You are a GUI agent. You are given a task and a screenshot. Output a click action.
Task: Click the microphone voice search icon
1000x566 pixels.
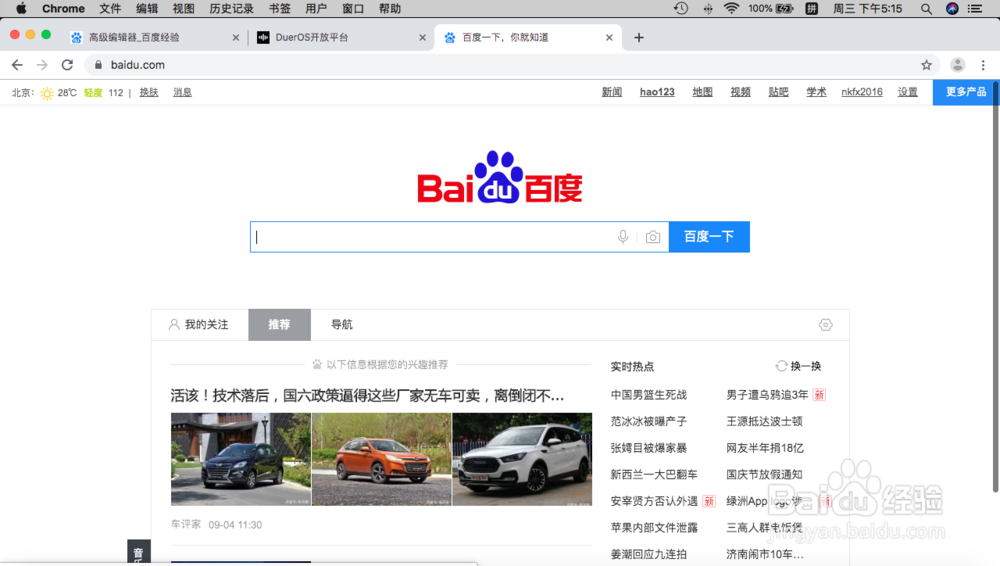coord(622,237)
